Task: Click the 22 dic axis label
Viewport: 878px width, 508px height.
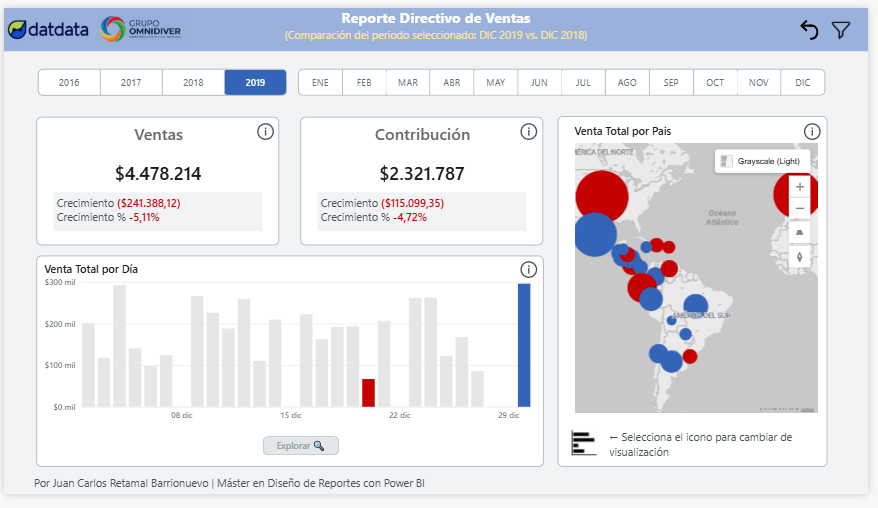Action: tap(400, 415)
